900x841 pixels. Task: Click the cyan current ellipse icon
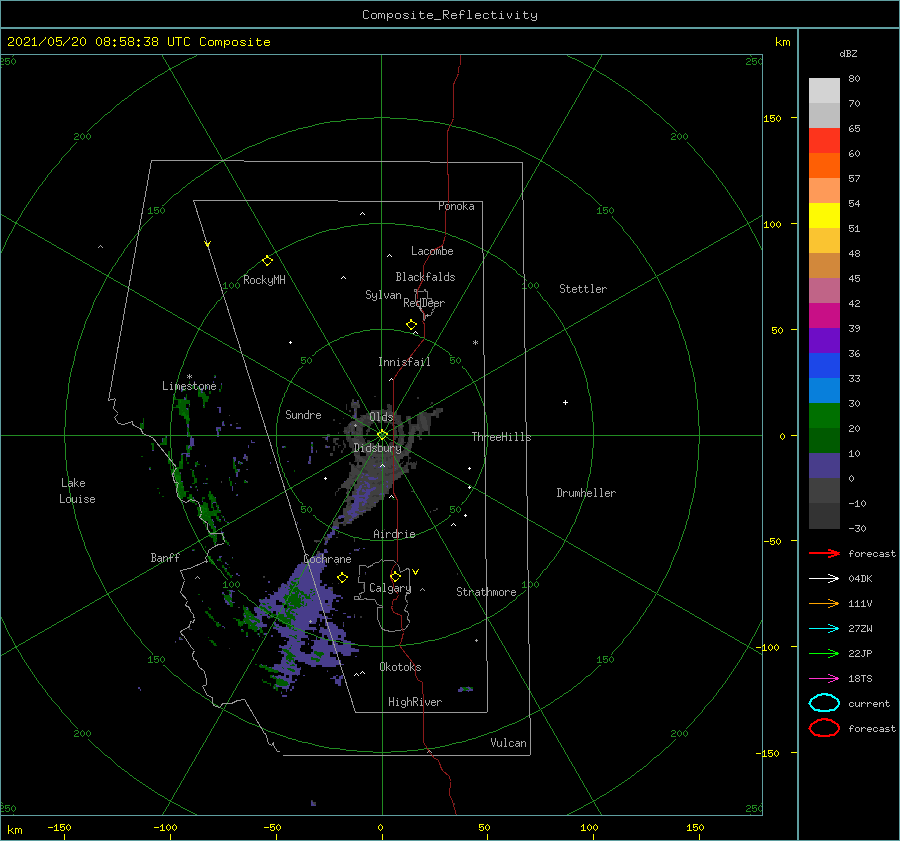[x=824, y=703]
